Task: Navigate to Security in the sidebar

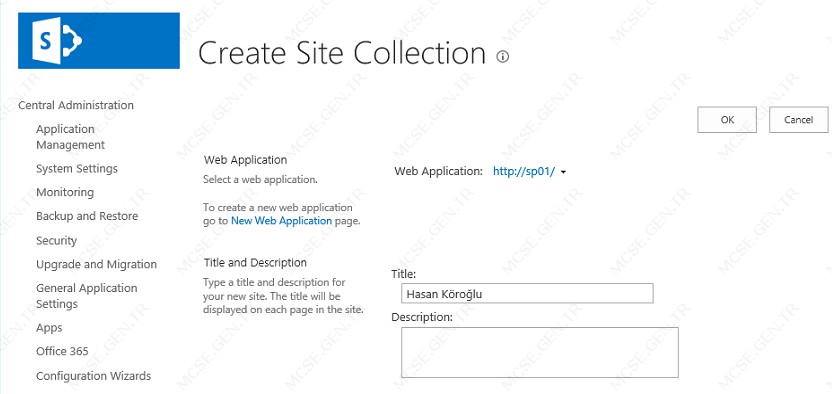Action: pyautogui.click(x=56, y=241)
